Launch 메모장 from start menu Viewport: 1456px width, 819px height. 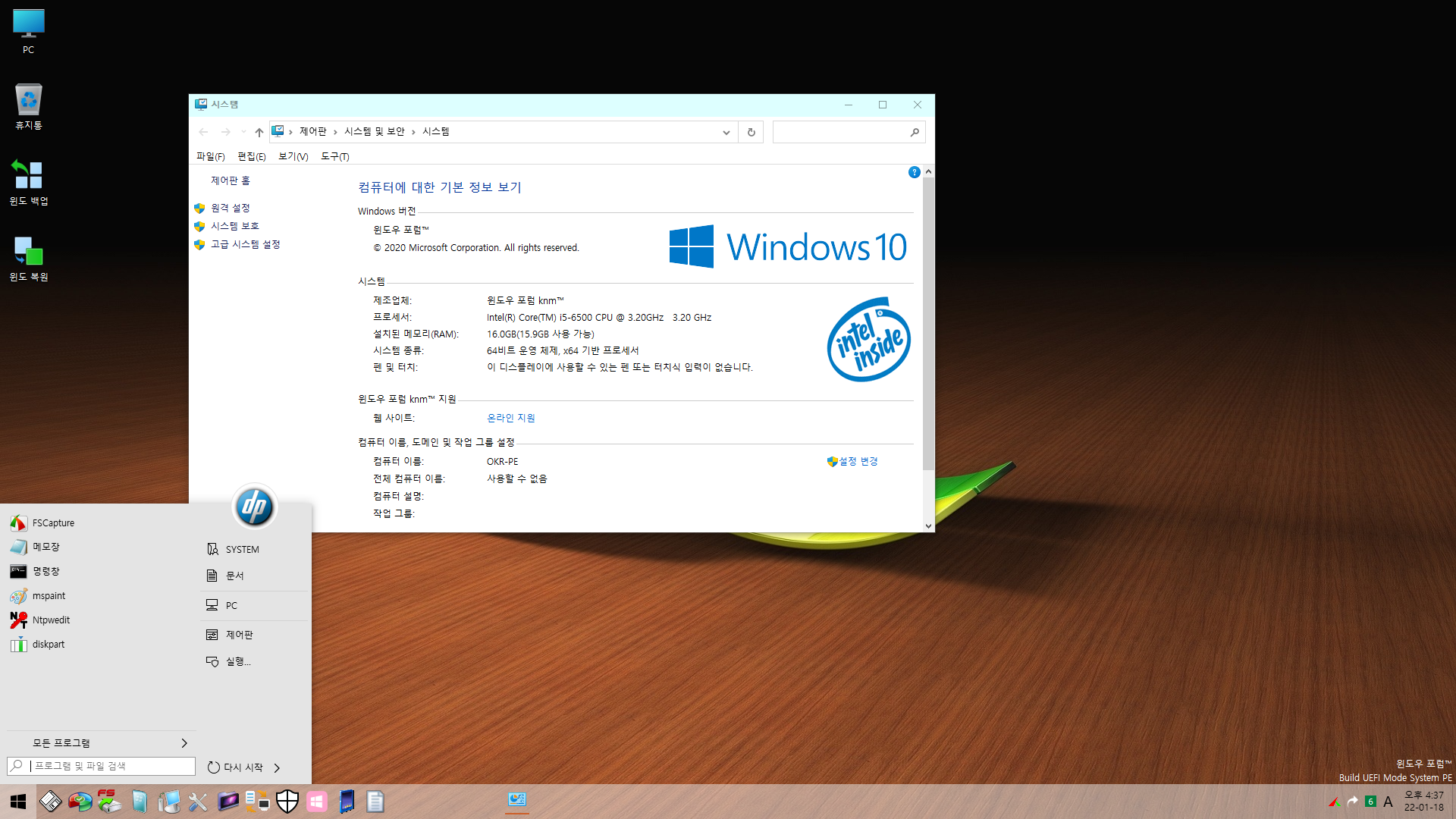(x=101, y=547)
